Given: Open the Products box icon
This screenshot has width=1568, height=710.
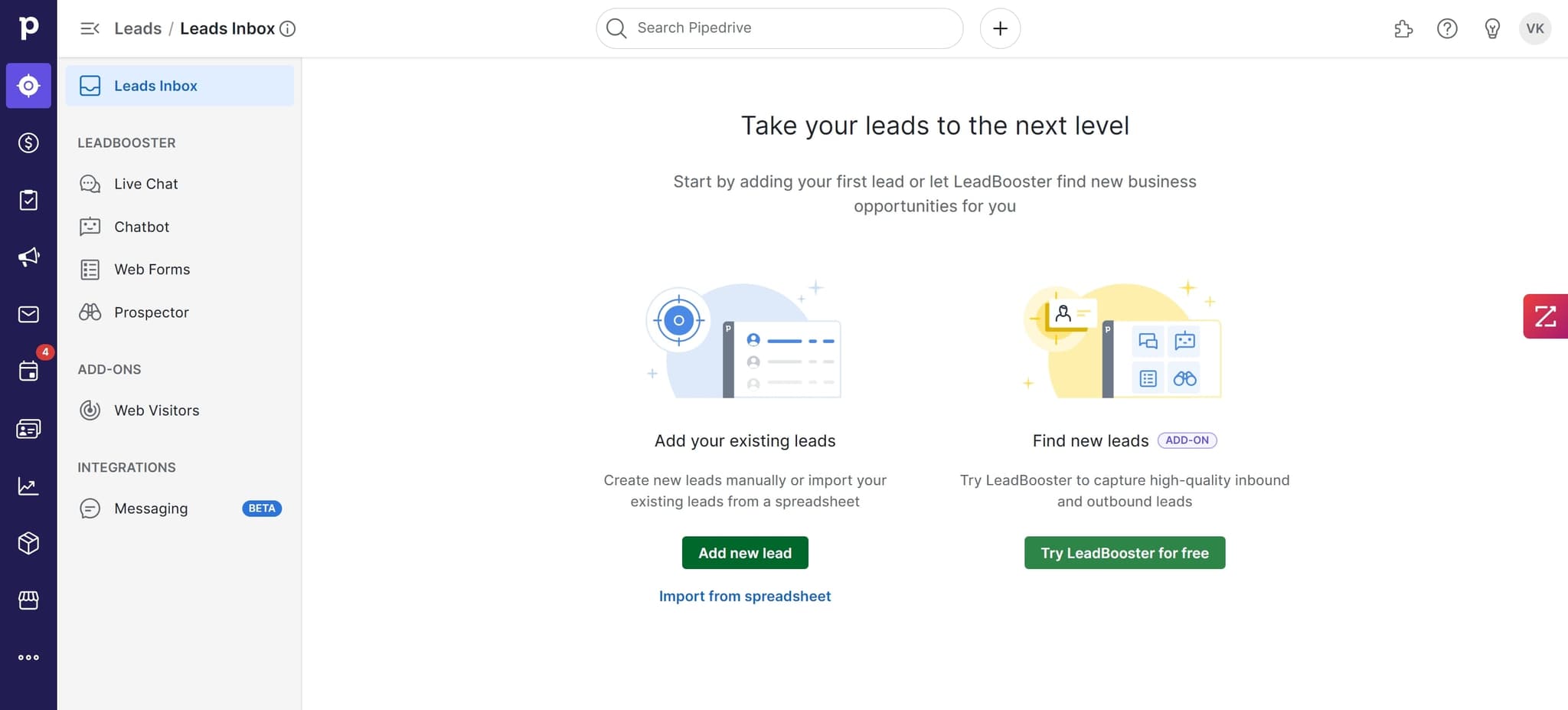Looking at the screenshot, I should coord(28,542).
